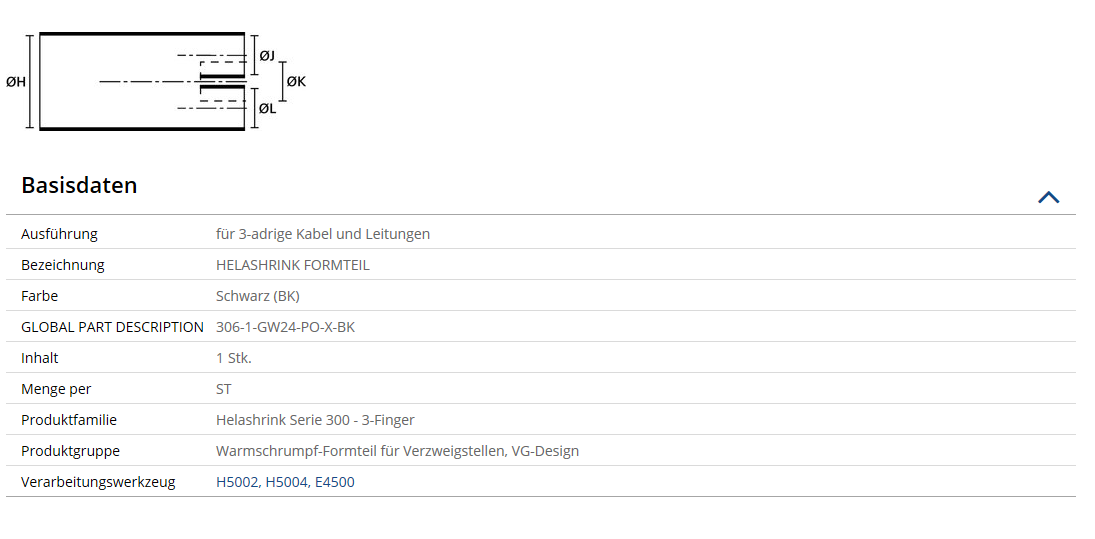Viewport: 1095px width, 539px height.
Task: Click the ØL dimension label
Action: pyautogui.click(x=267, y=108)
